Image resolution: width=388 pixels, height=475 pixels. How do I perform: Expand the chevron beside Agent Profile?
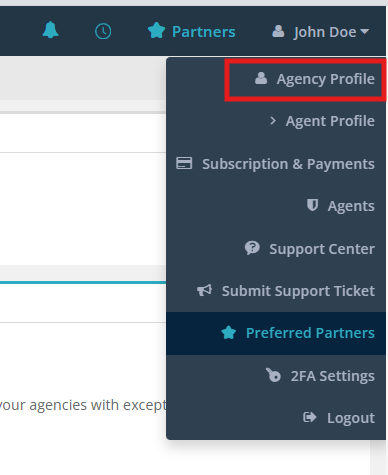pyautogui.click(x=273, y=120)
